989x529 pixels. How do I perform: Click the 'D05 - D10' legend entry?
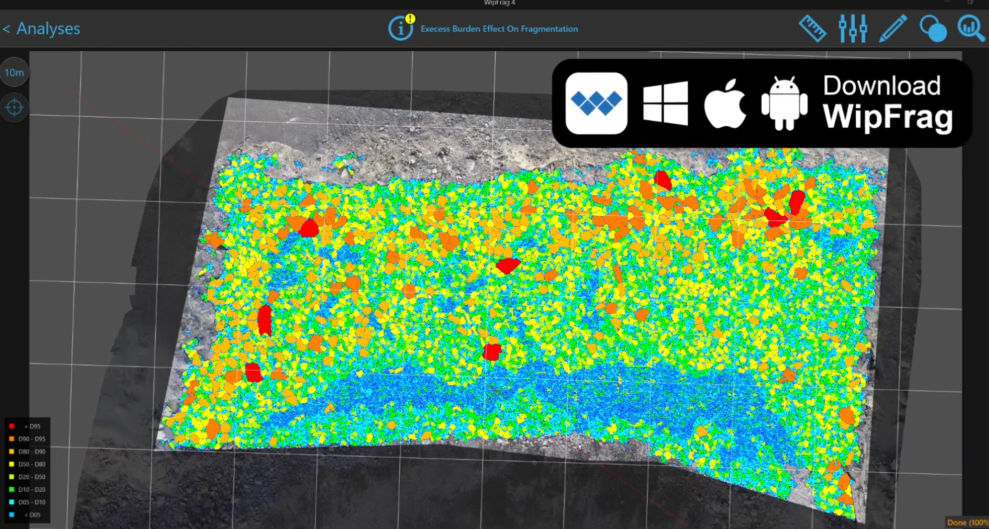[x=27, y=503]
